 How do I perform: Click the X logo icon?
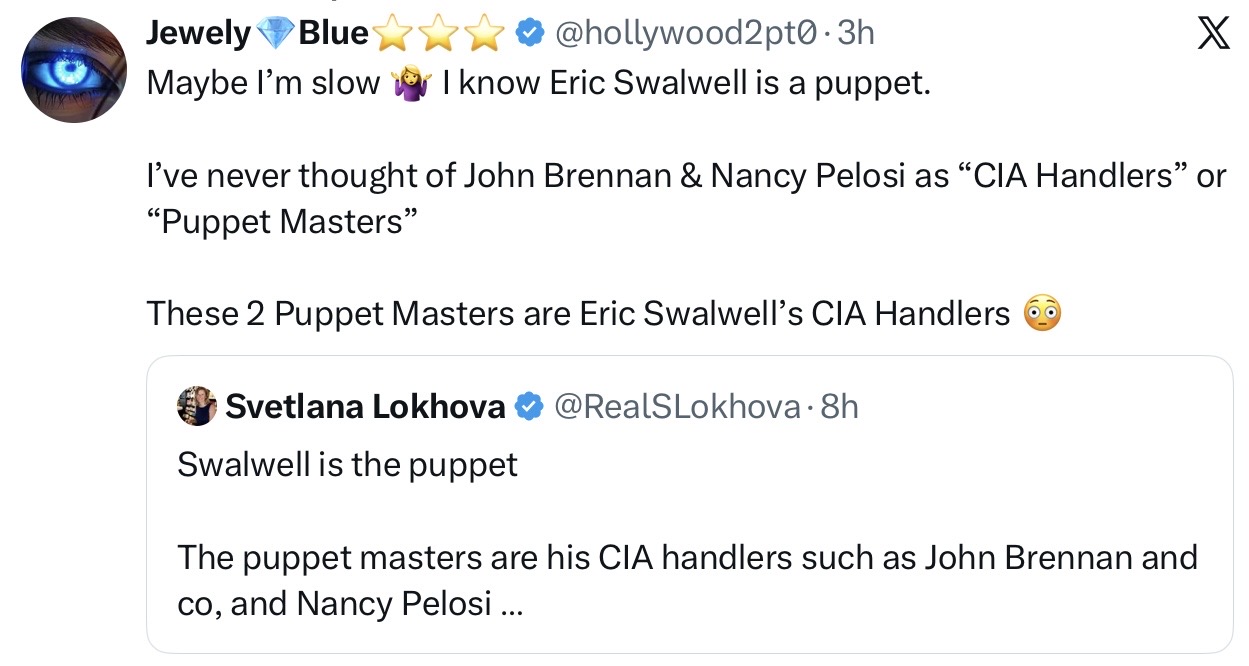(1213, 34)
